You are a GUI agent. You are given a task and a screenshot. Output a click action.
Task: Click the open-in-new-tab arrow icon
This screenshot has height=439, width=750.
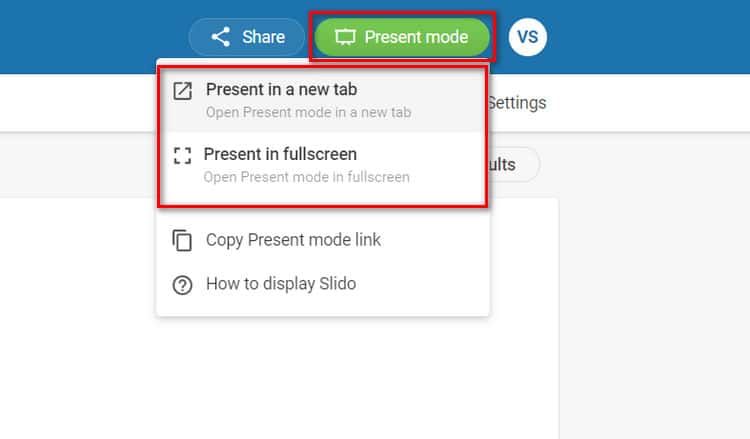point(182,91)
